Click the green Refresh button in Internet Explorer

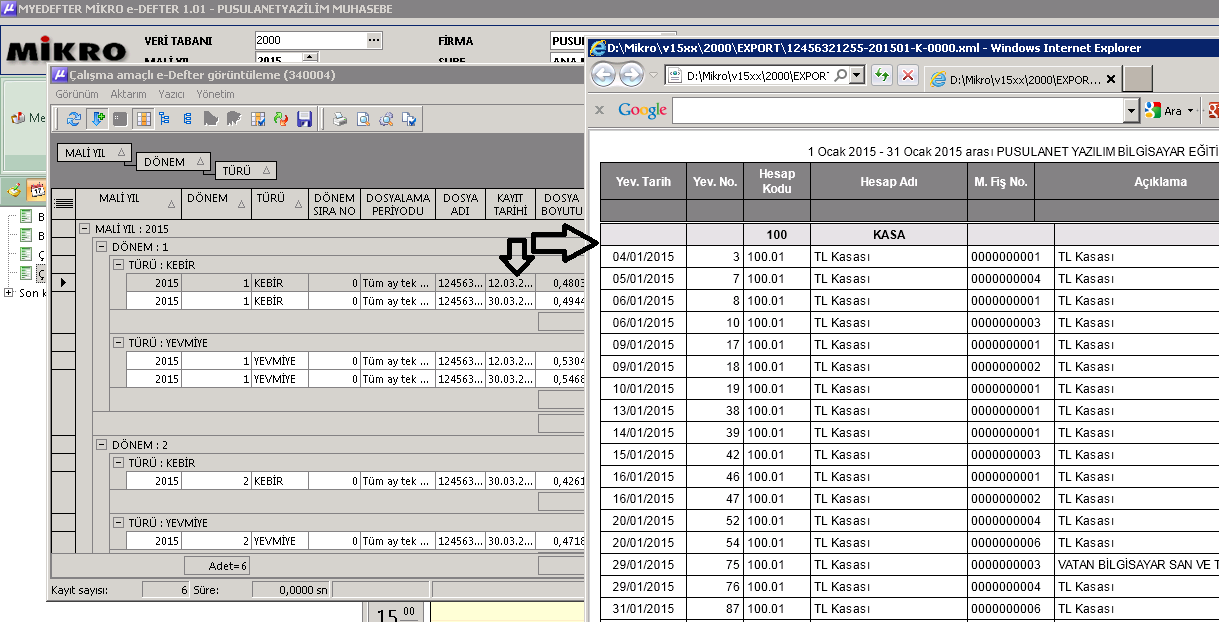[882, 76]
